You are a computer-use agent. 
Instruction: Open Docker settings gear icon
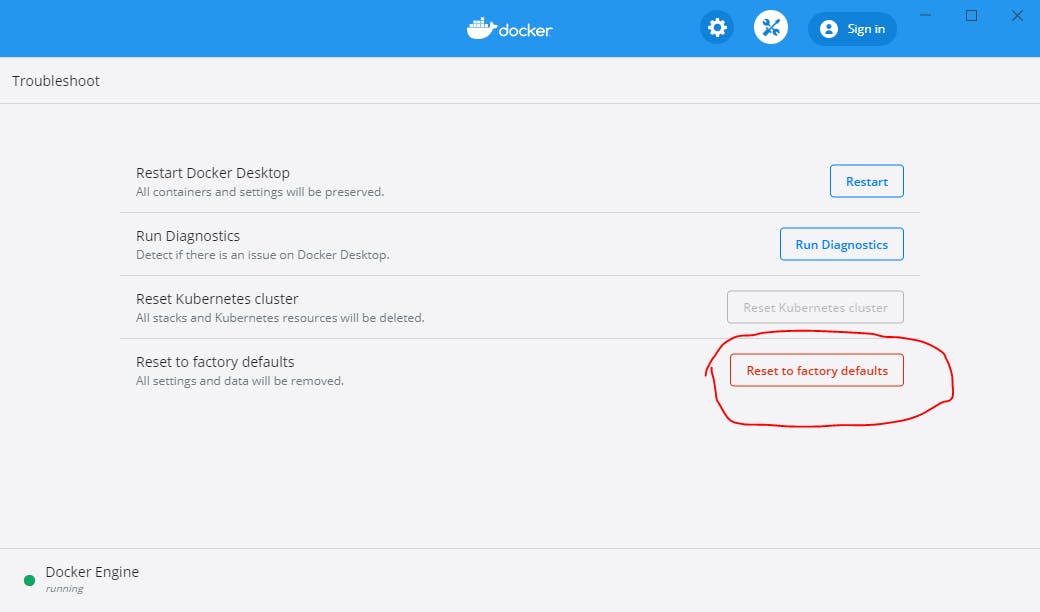click(x=717, y=28)
